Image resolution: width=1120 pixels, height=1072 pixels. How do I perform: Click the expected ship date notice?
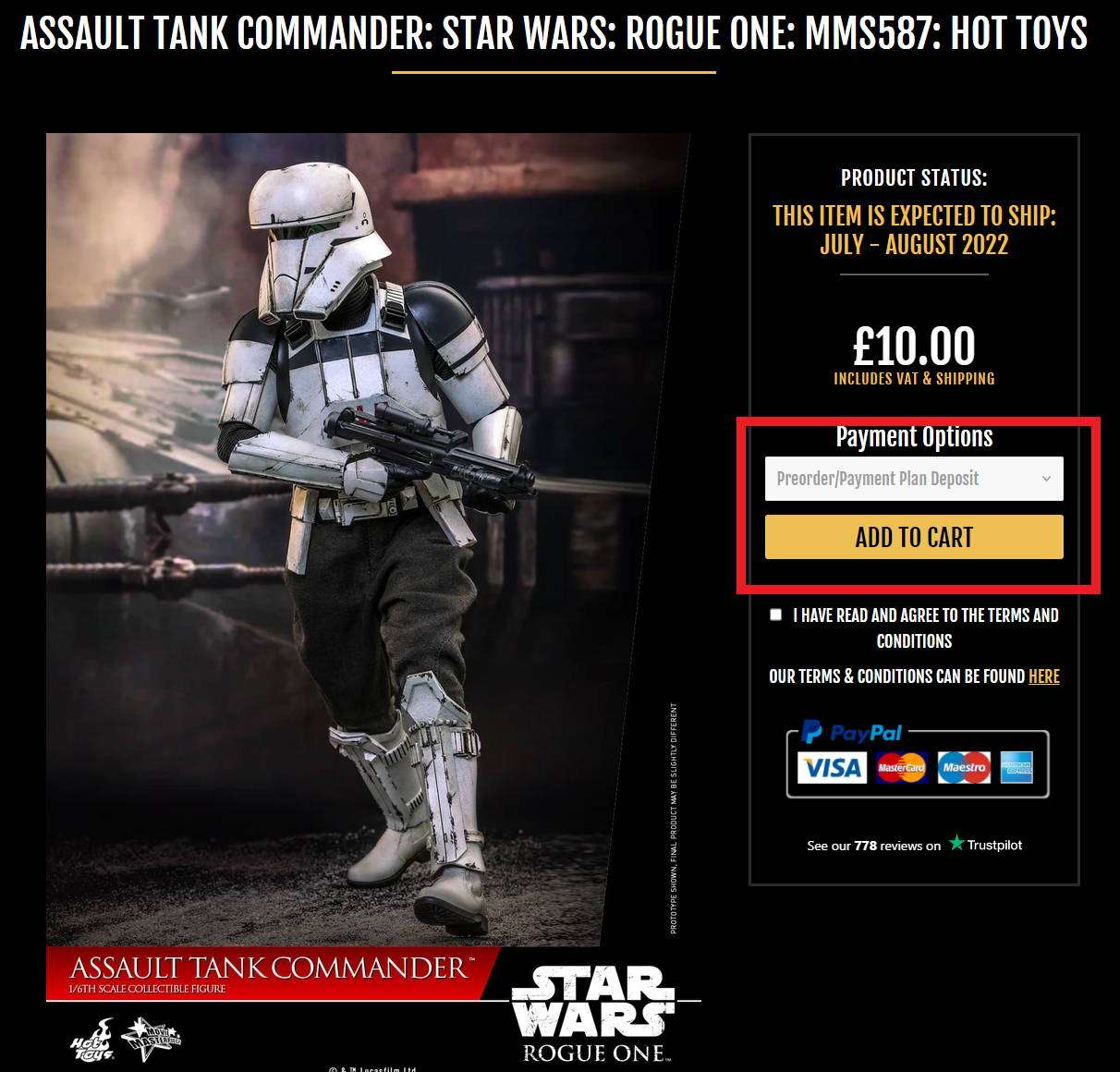coord(914,230)
